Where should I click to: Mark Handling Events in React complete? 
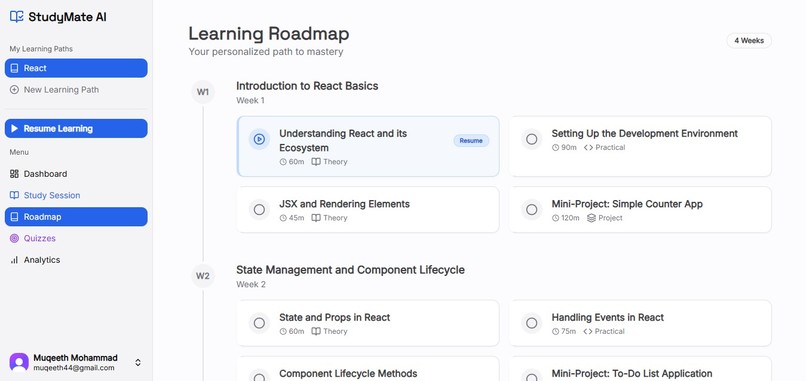(x=532, y=323)
